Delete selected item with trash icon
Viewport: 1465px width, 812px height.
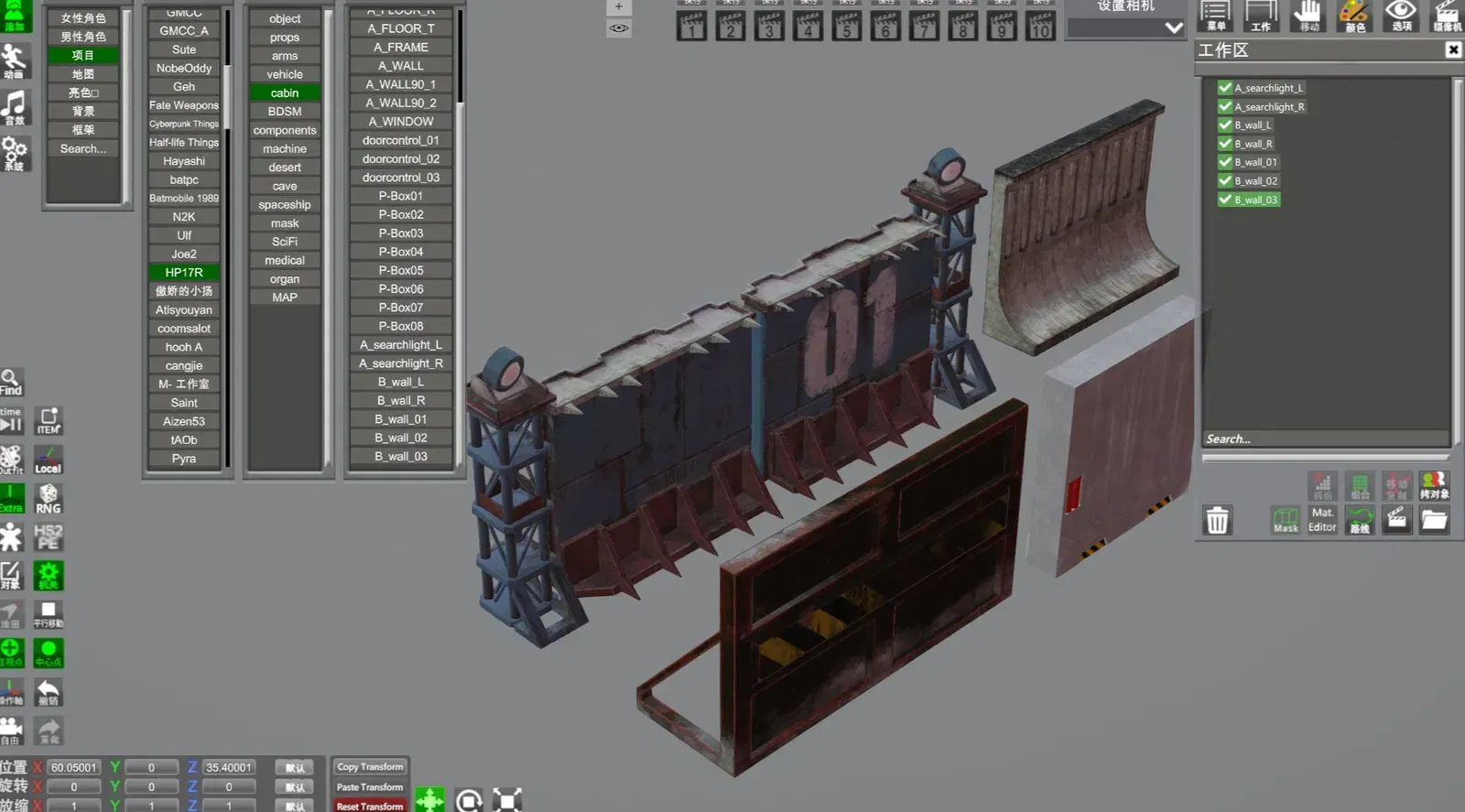click(x=1217, y=520)
